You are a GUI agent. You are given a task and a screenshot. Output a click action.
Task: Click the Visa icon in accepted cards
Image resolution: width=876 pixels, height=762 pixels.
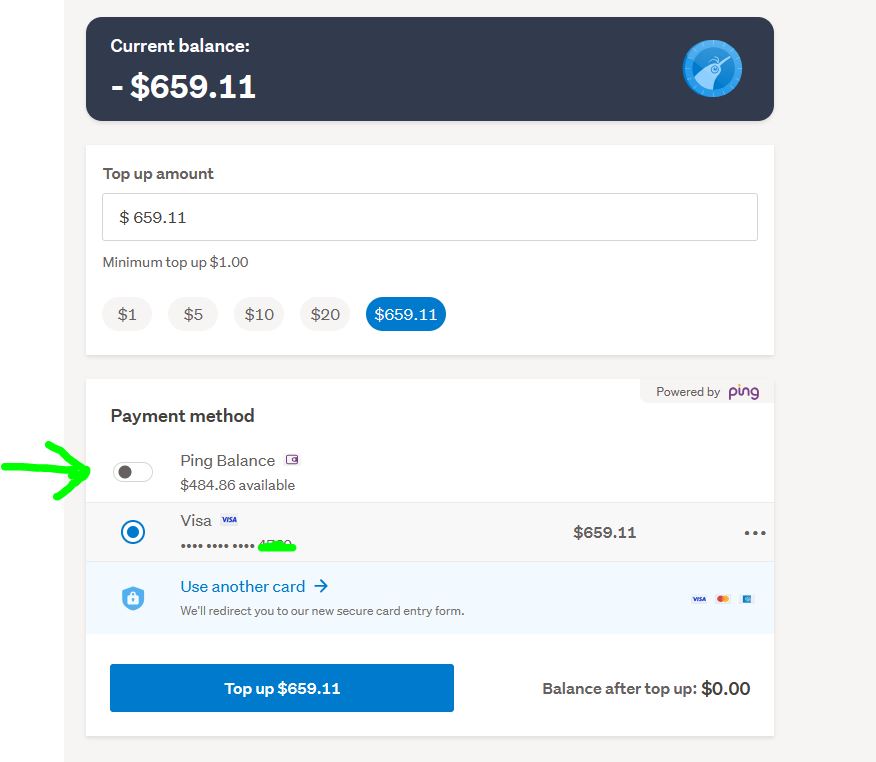pyautogui.click(x=699, y=599)
